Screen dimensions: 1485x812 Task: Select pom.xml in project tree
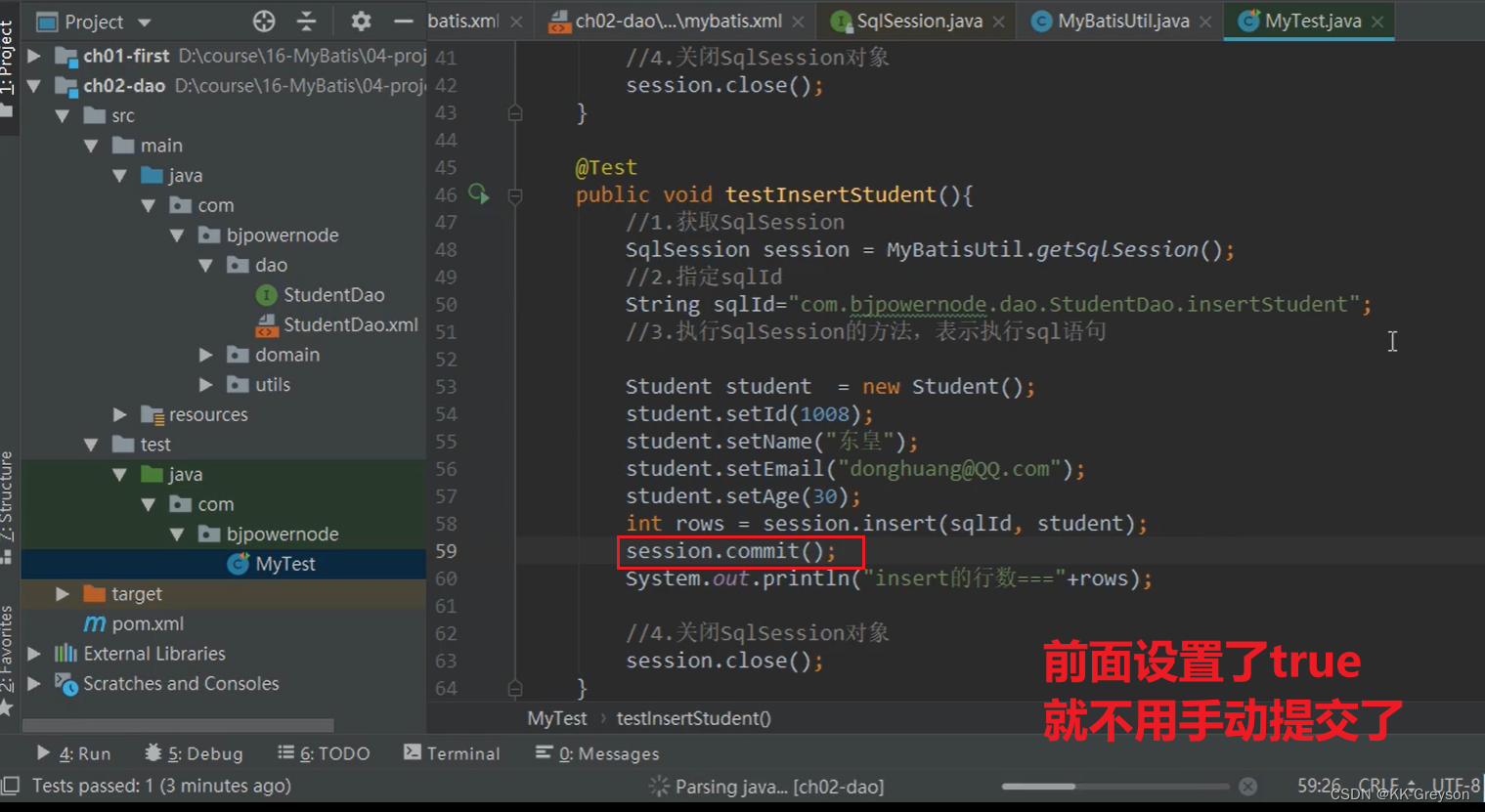pyautogui.click(x=134, y=623)
